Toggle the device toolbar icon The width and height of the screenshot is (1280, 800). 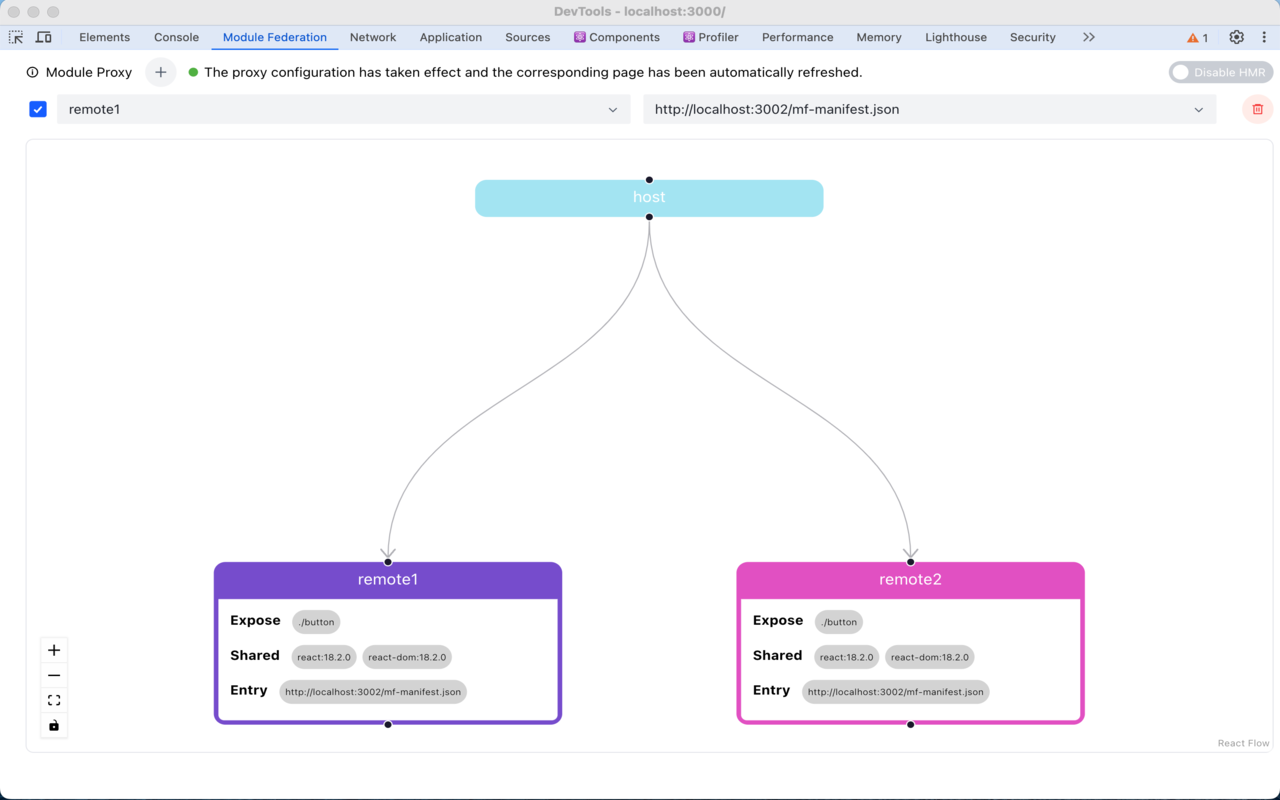point(44,37)
